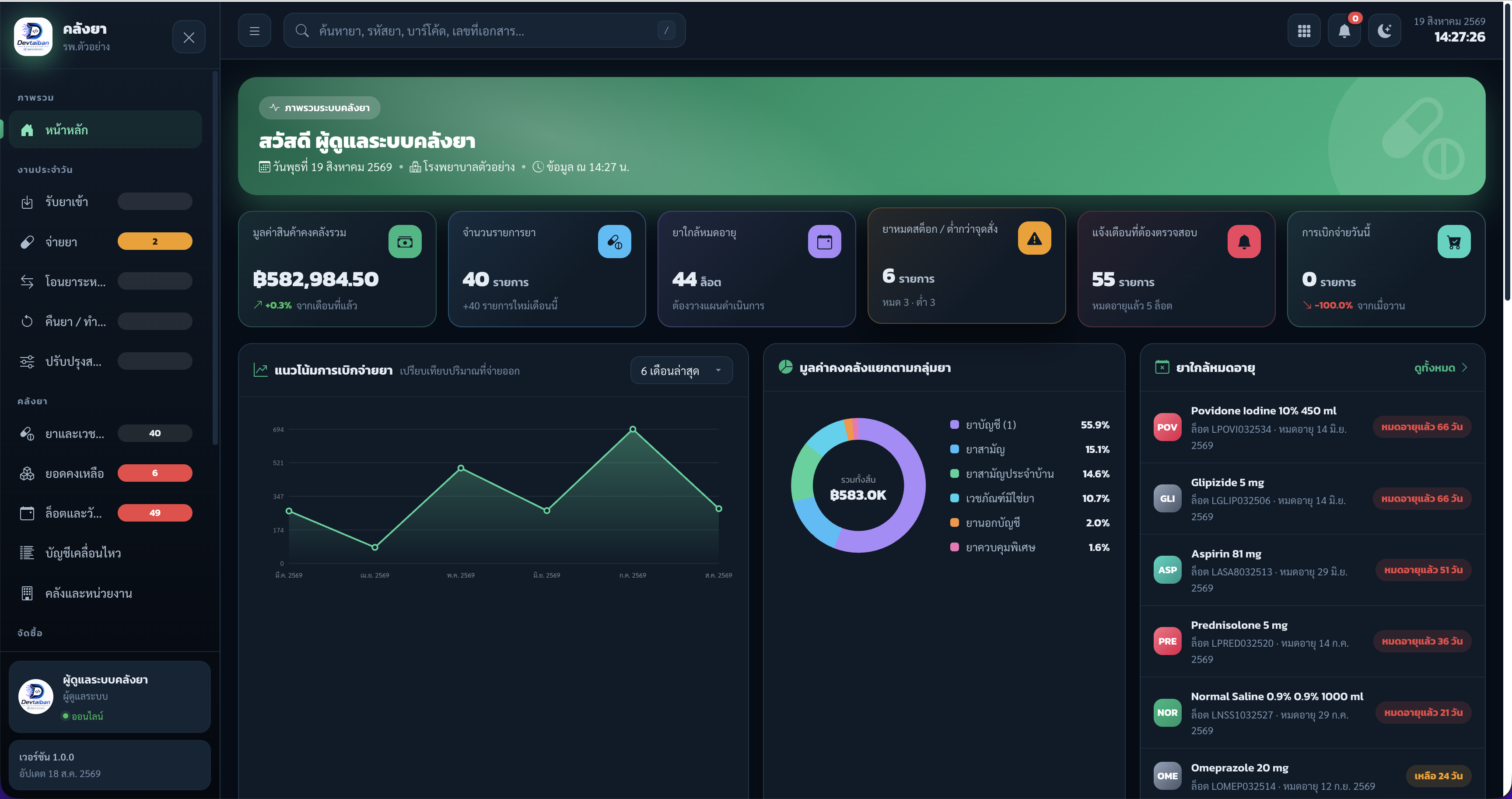Open the 6 รายการ out-of-stock card
Image resolution: width=1512 pixels, height=799 pixels.
click(967, 265)
